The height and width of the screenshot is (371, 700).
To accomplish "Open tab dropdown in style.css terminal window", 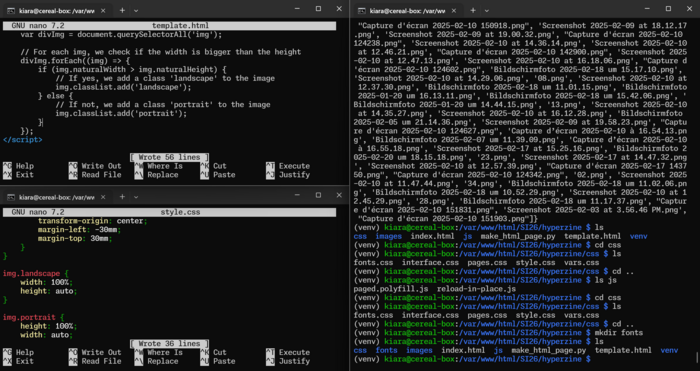I will [136, 197].
